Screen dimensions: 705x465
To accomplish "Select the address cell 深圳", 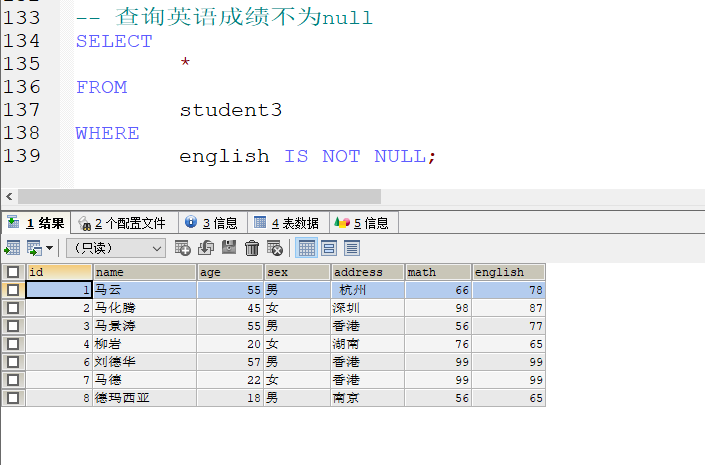I will tap(368, 308).
